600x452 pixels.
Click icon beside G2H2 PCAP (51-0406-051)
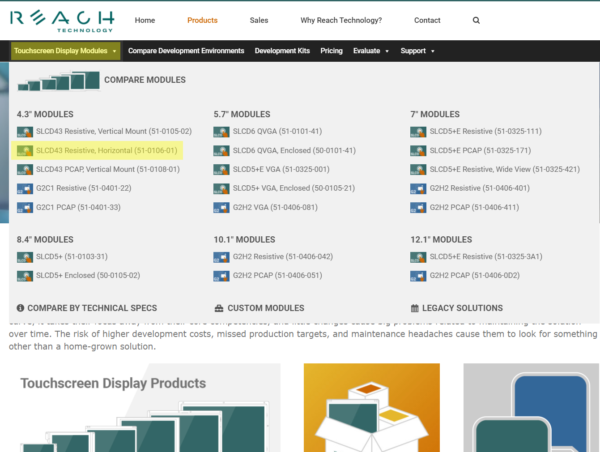point(222,276)
